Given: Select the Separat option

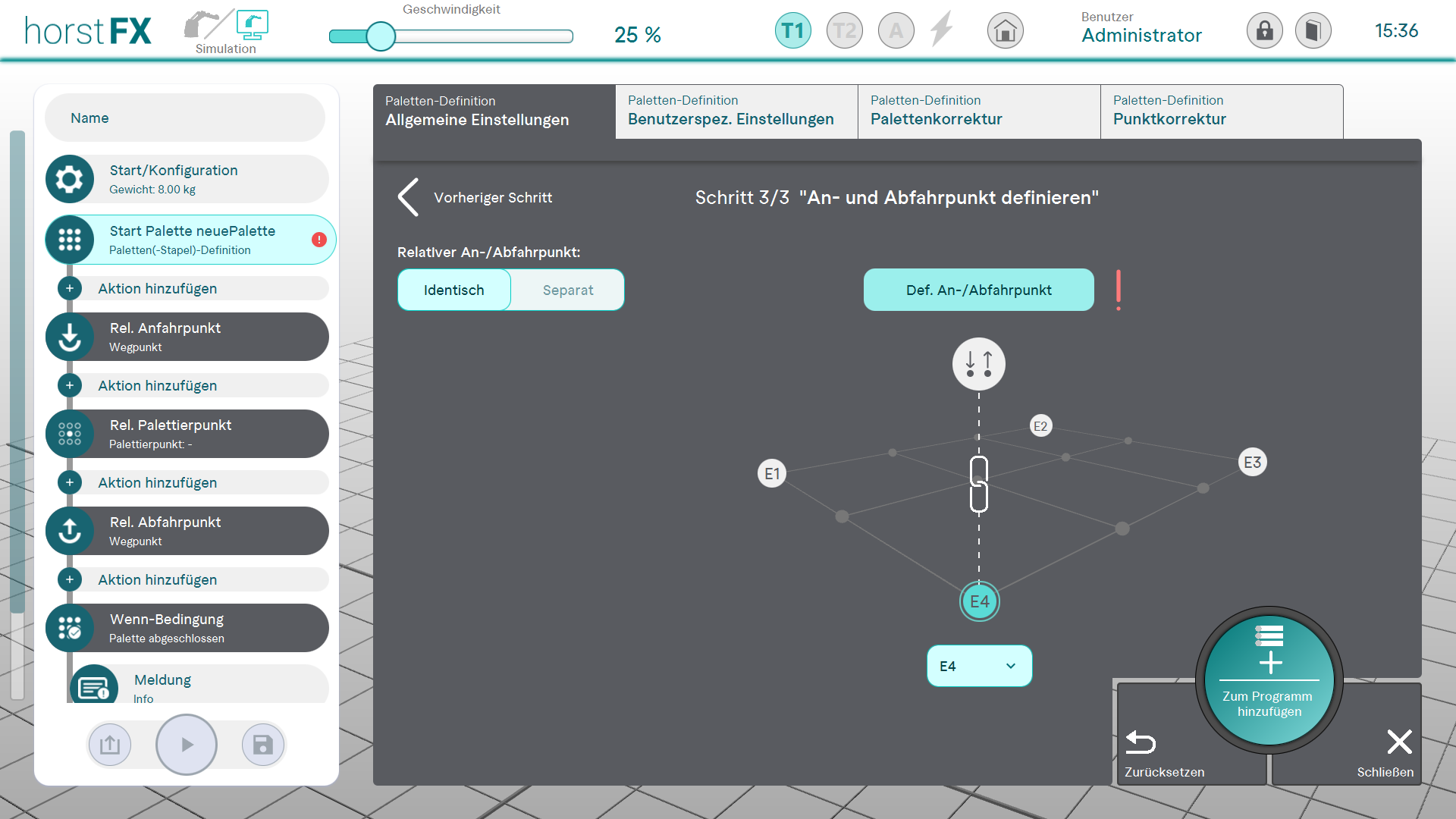Looking at the screenshot, I should point(568,290).
